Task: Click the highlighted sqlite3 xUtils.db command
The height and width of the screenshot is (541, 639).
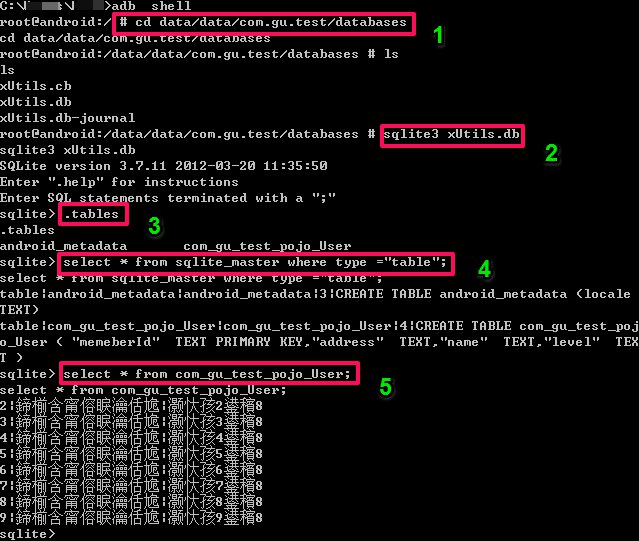Action: (x=452, y=136)
